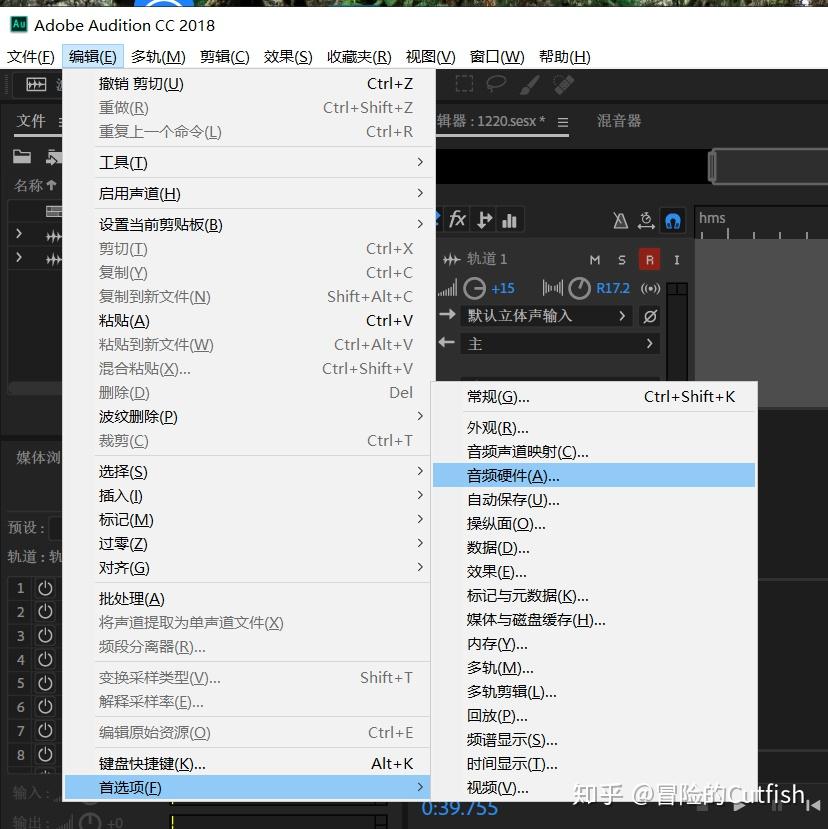Click 批处理(A) in the edit menu
Image resolution: width=828 pixels, height=829 pixels.
[x=247, y=598]
